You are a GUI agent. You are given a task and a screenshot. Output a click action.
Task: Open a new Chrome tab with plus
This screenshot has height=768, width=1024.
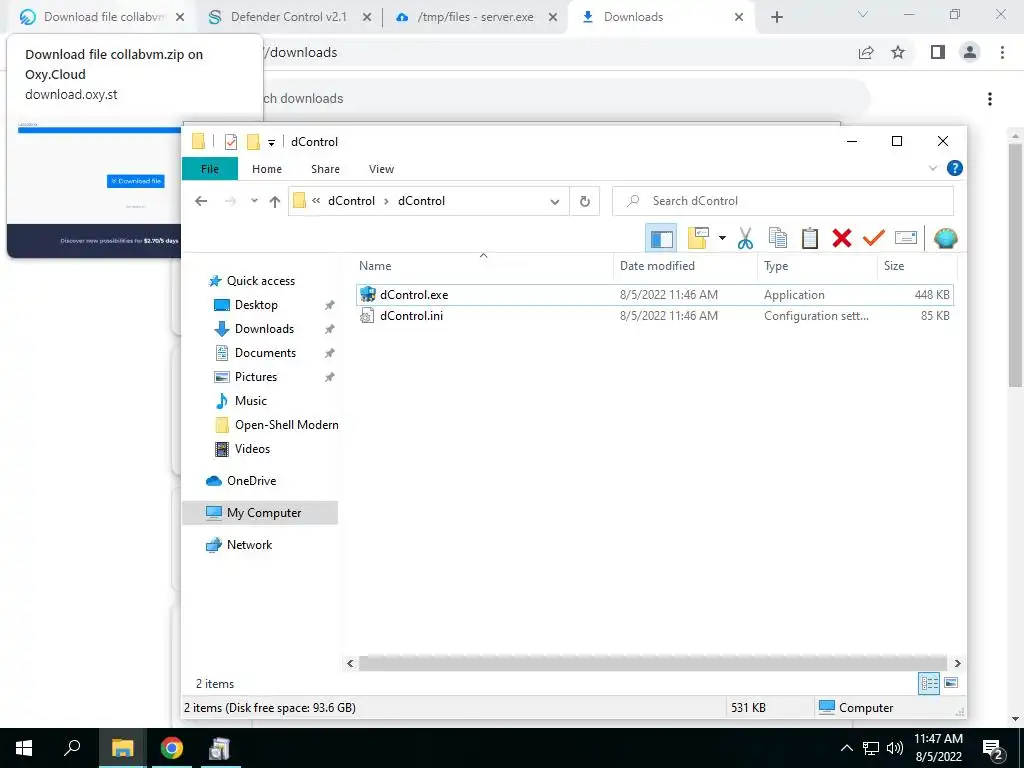click(x=776, y=17)
